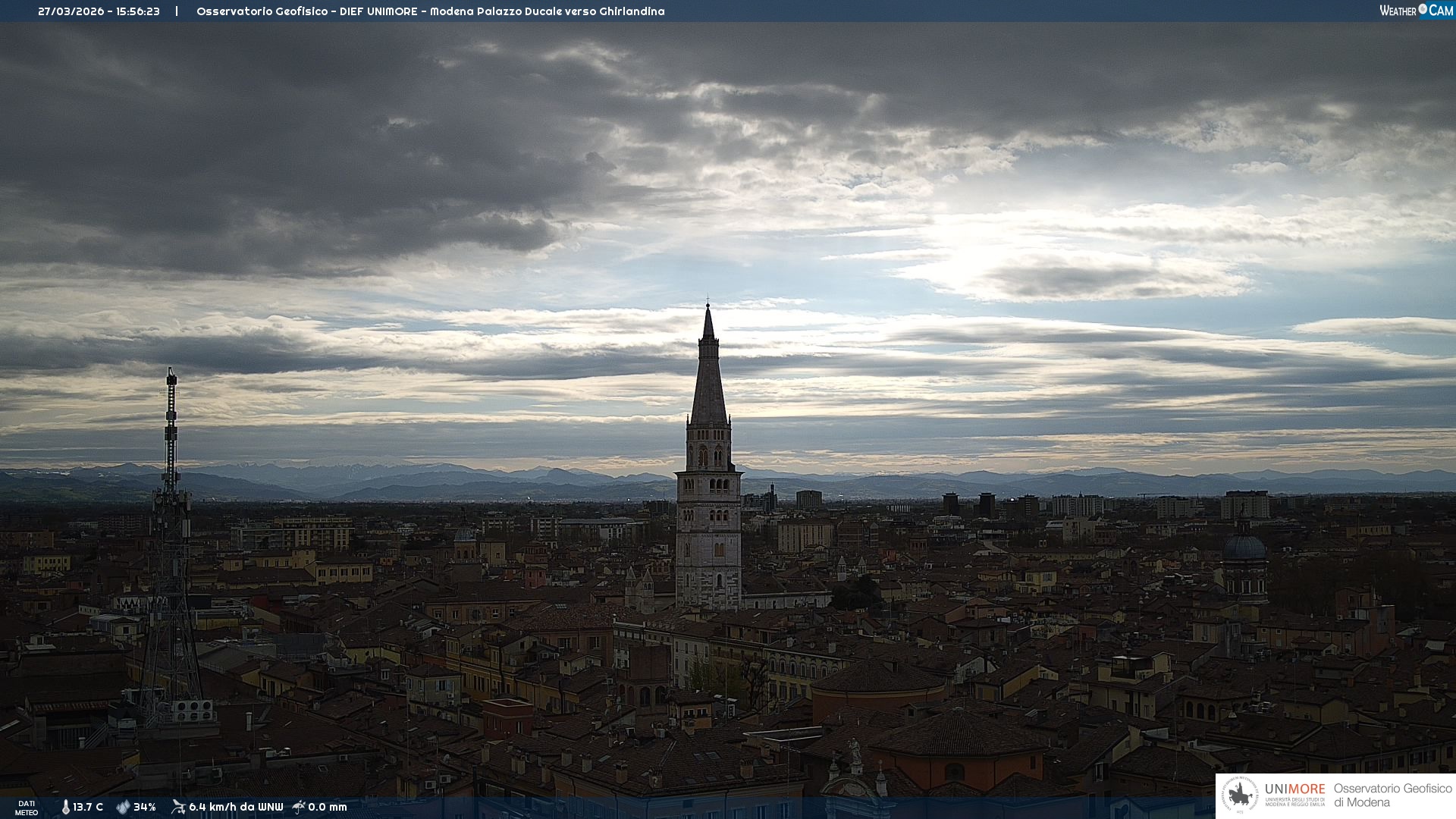
Task: Click the UNIMORE university seal emblem
Action: point(1241,795)
